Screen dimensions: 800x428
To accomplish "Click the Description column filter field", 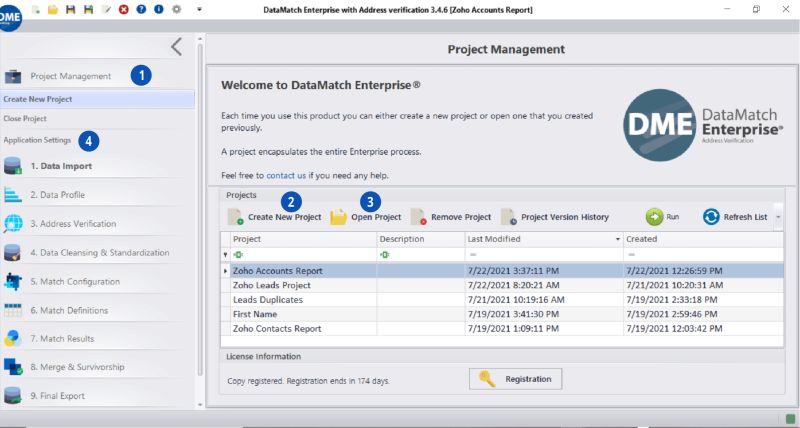I will 421,255.
